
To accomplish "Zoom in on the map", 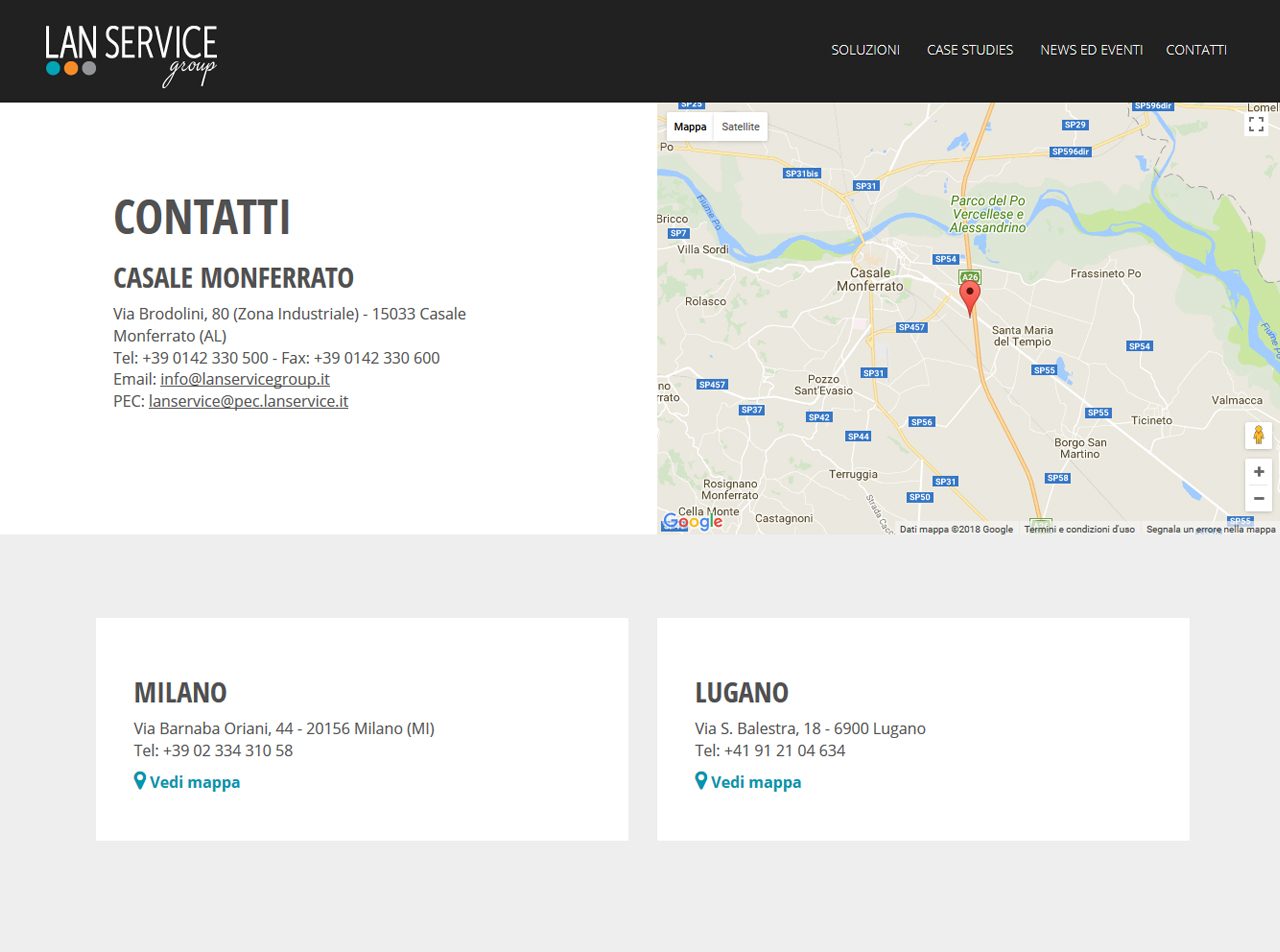I will tap(1258, 472).
